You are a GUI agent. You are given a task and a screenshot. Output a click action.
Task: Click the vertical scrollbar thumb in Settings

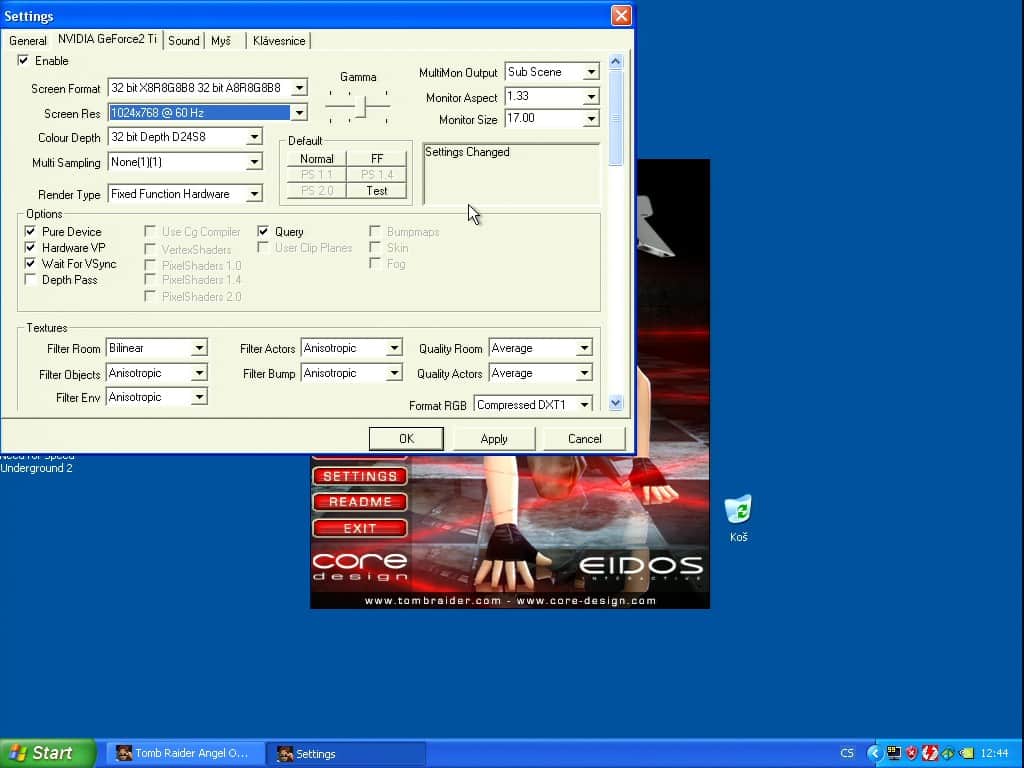615,118
